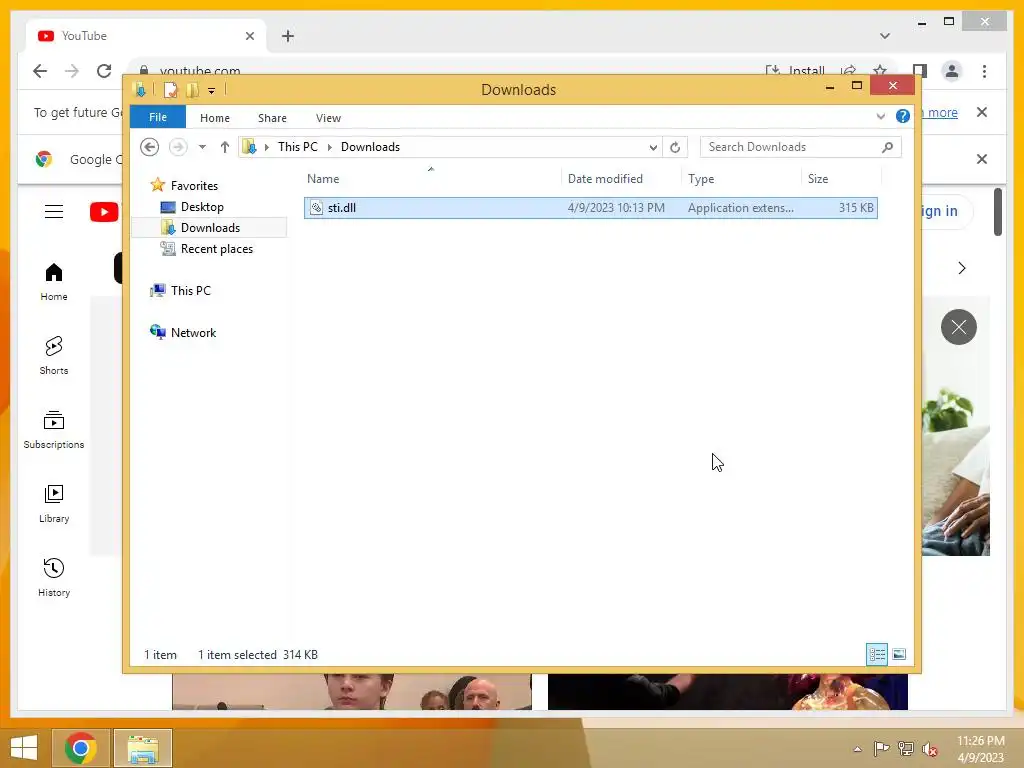Click the search magnifier icon
The image size is (1024, 768).
point(888,147)
